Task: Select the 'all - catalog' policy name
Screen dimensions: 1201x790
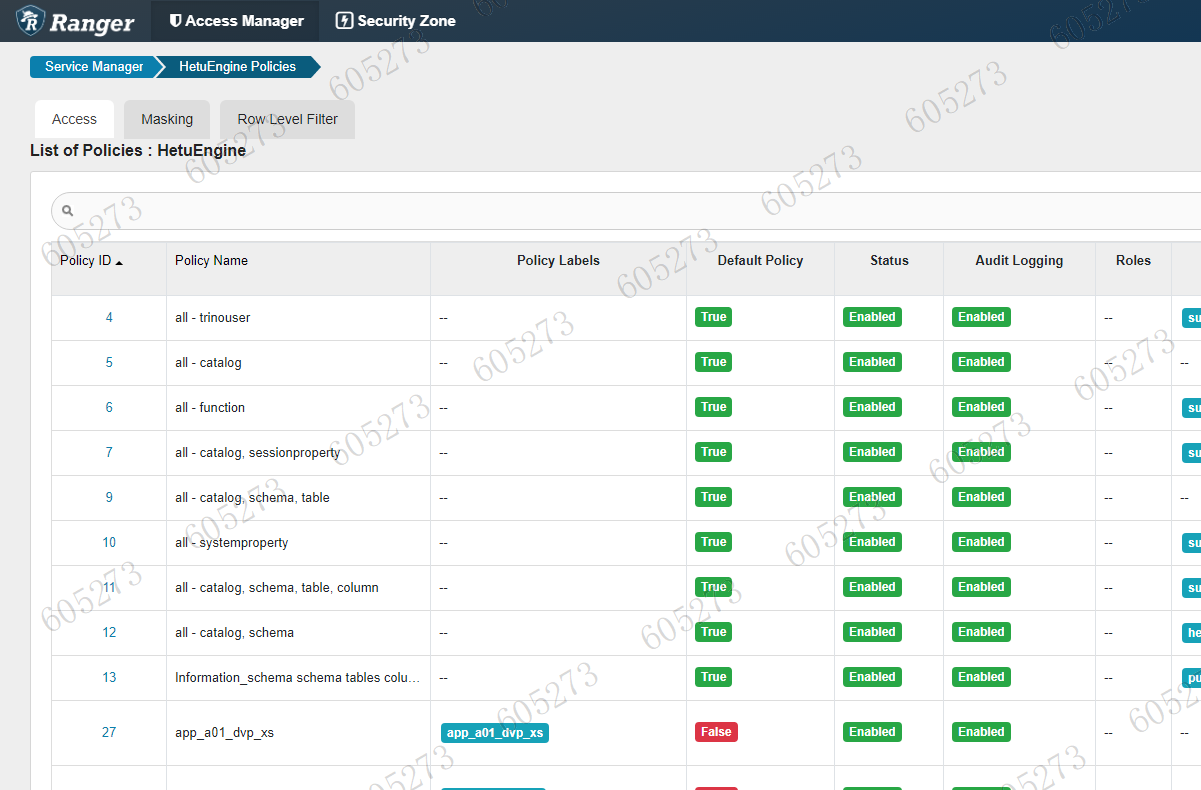Action: click(x=208, y=363)
